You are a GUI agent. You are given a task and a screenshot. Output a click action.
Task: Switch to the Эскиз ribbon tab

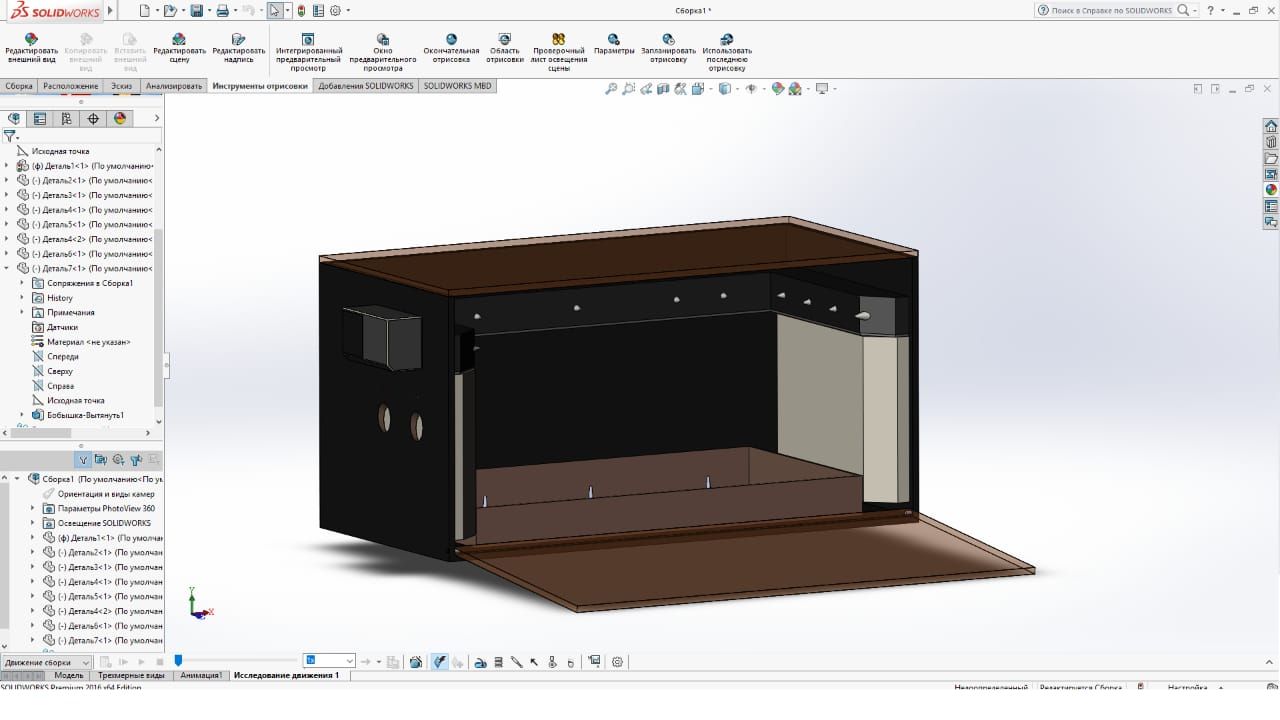(x=121, y=86)
